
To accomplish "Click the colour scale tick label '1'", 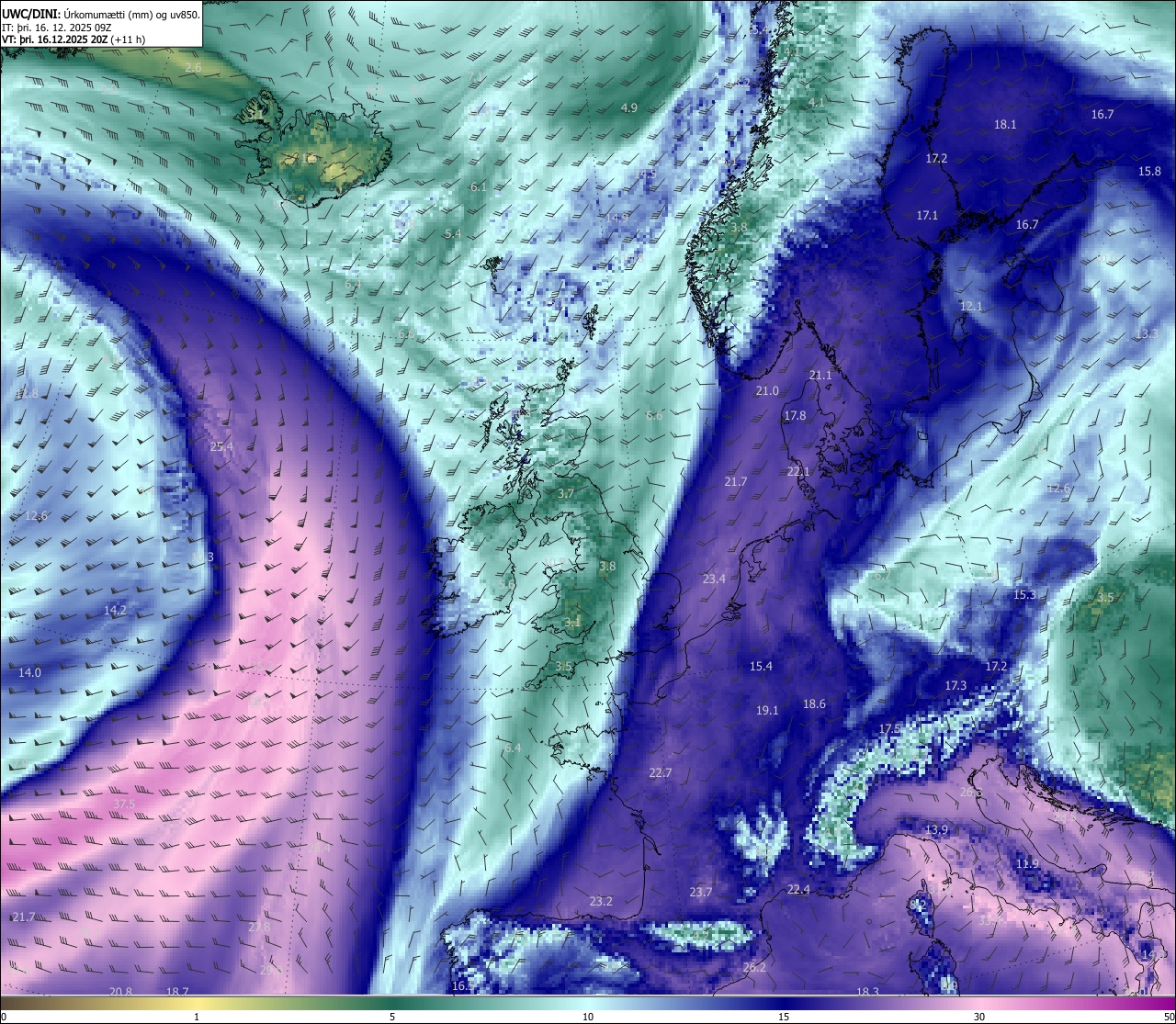I will pyautogui.click(x=197, y=1017).
